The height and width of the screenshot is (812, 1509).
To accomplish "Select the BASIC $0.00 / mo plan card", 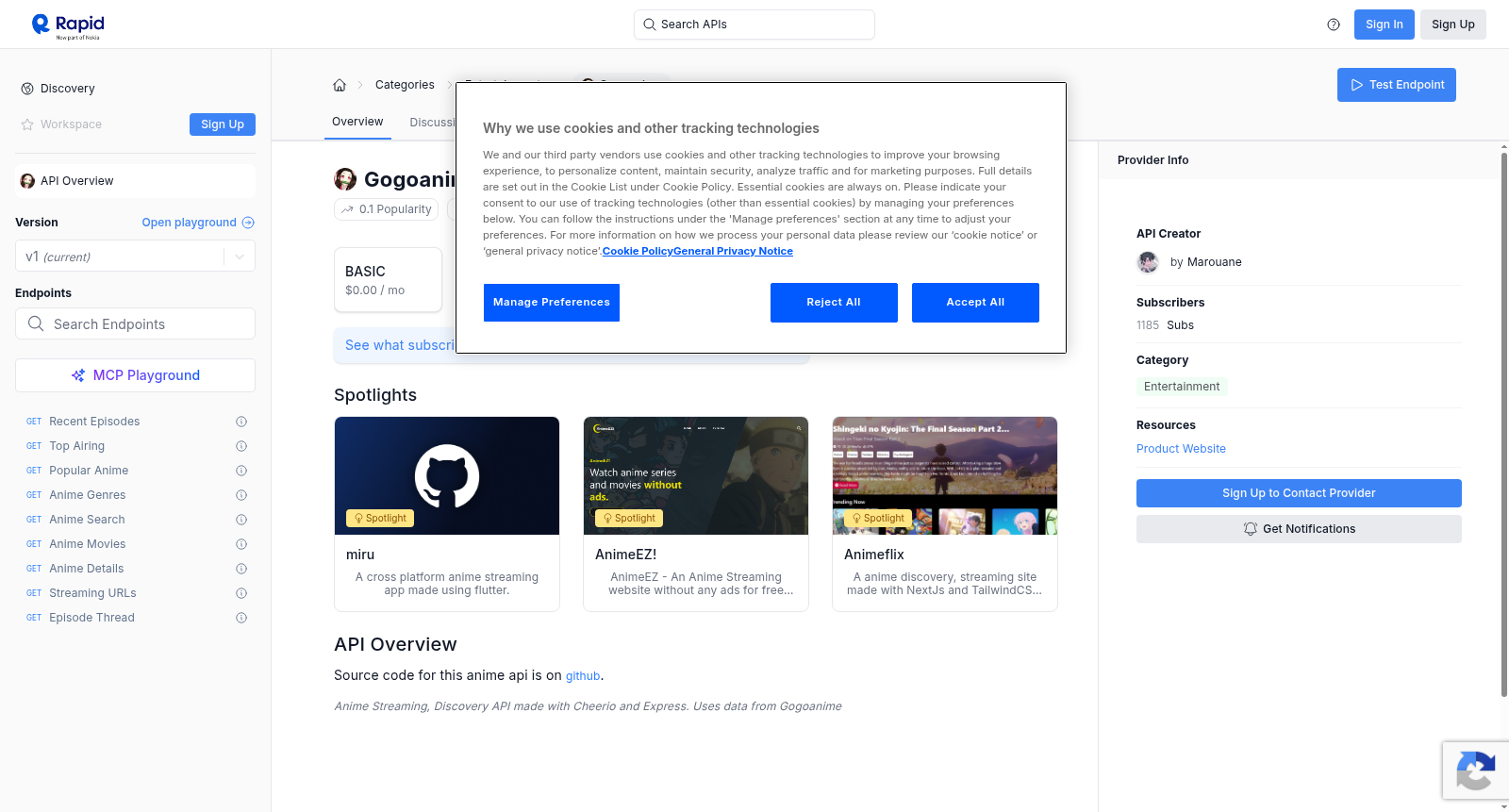I will (388, 280).
